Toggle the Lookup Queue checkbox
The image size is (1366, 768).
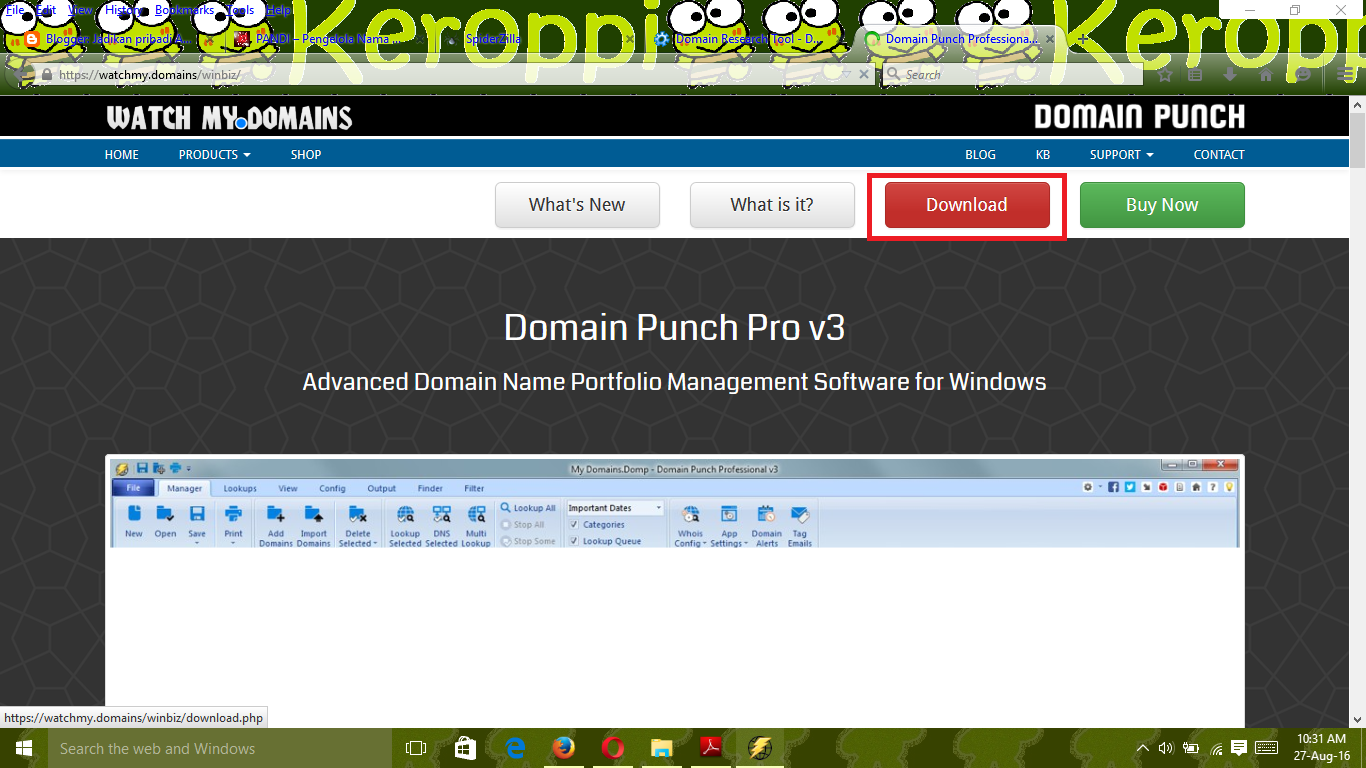[574, 539]
